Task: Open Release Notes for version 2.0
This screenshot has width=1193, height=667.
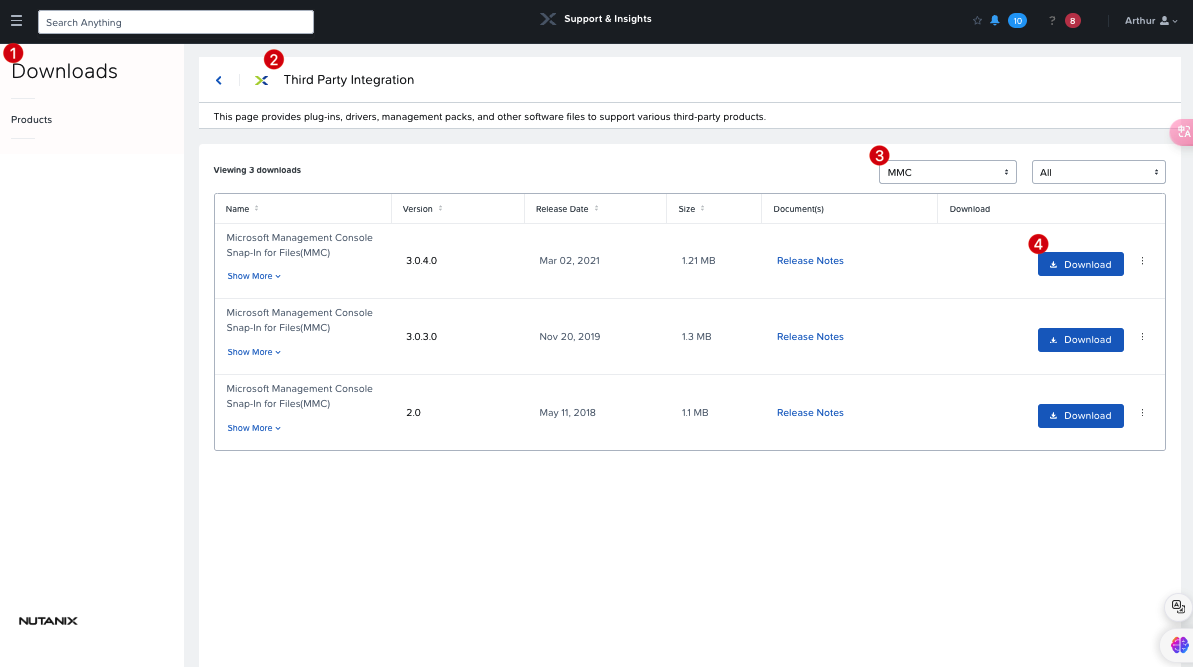Action: (x=810, y=412)
